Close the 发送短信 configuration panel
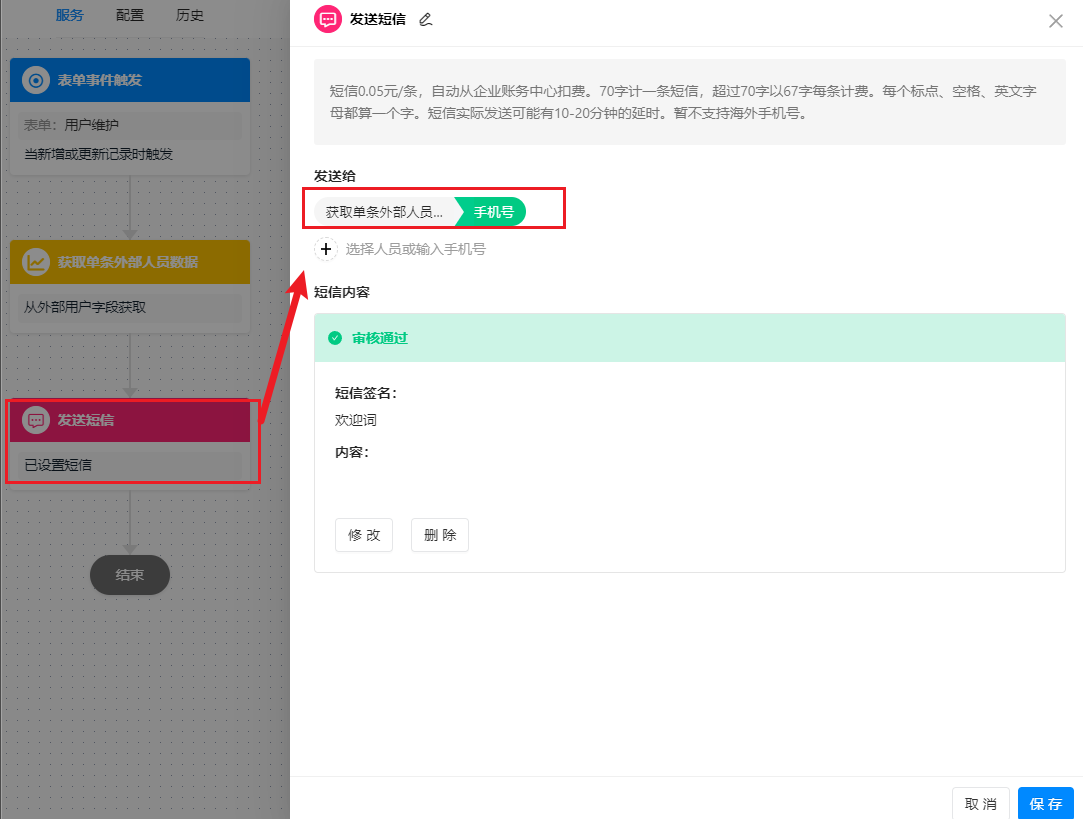This screenshot has width=1083, height=819. 1056,20
